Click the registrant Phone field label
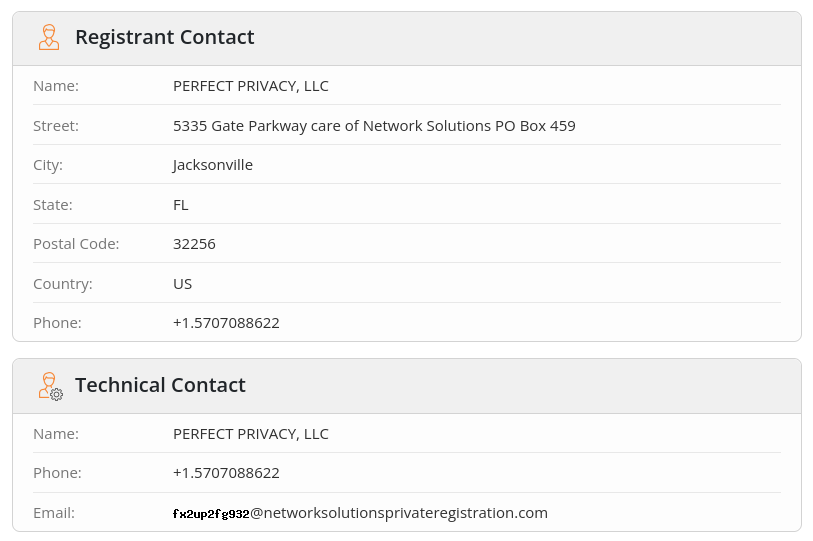 pyautogui.click(x=57, y=323)
